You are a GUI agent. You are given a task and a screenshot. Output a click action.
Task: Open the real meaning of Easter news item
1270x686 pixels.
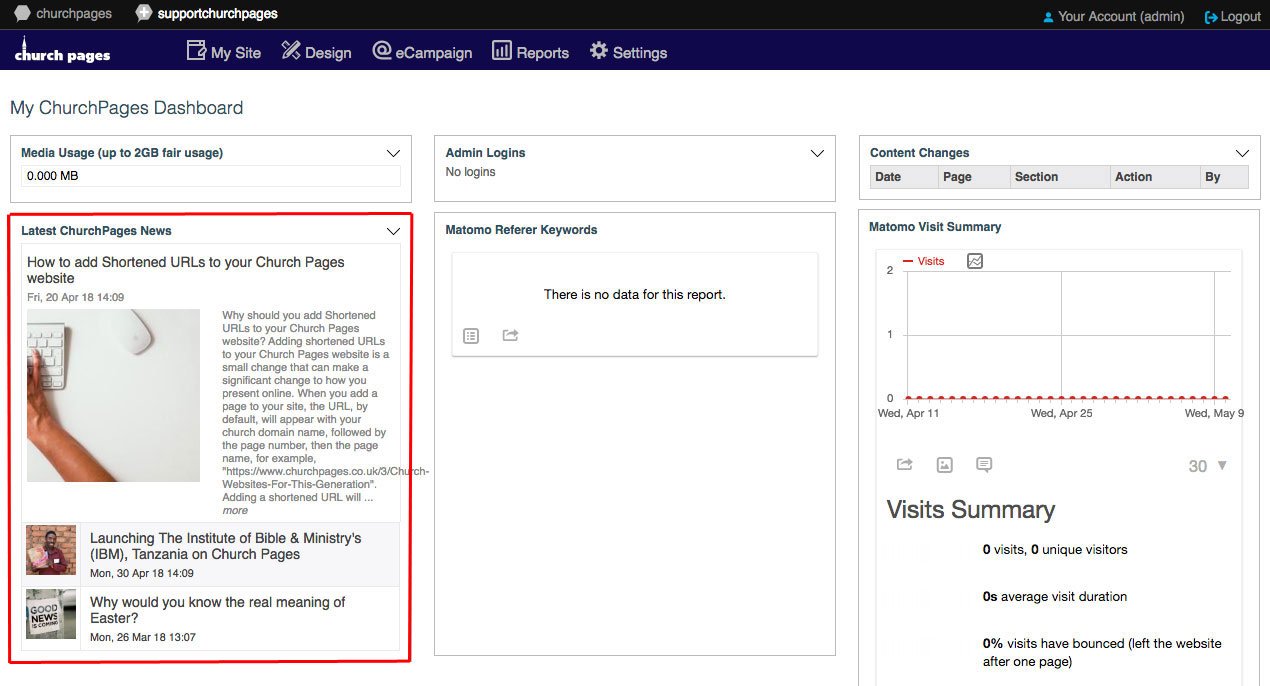tap(218, 610)
